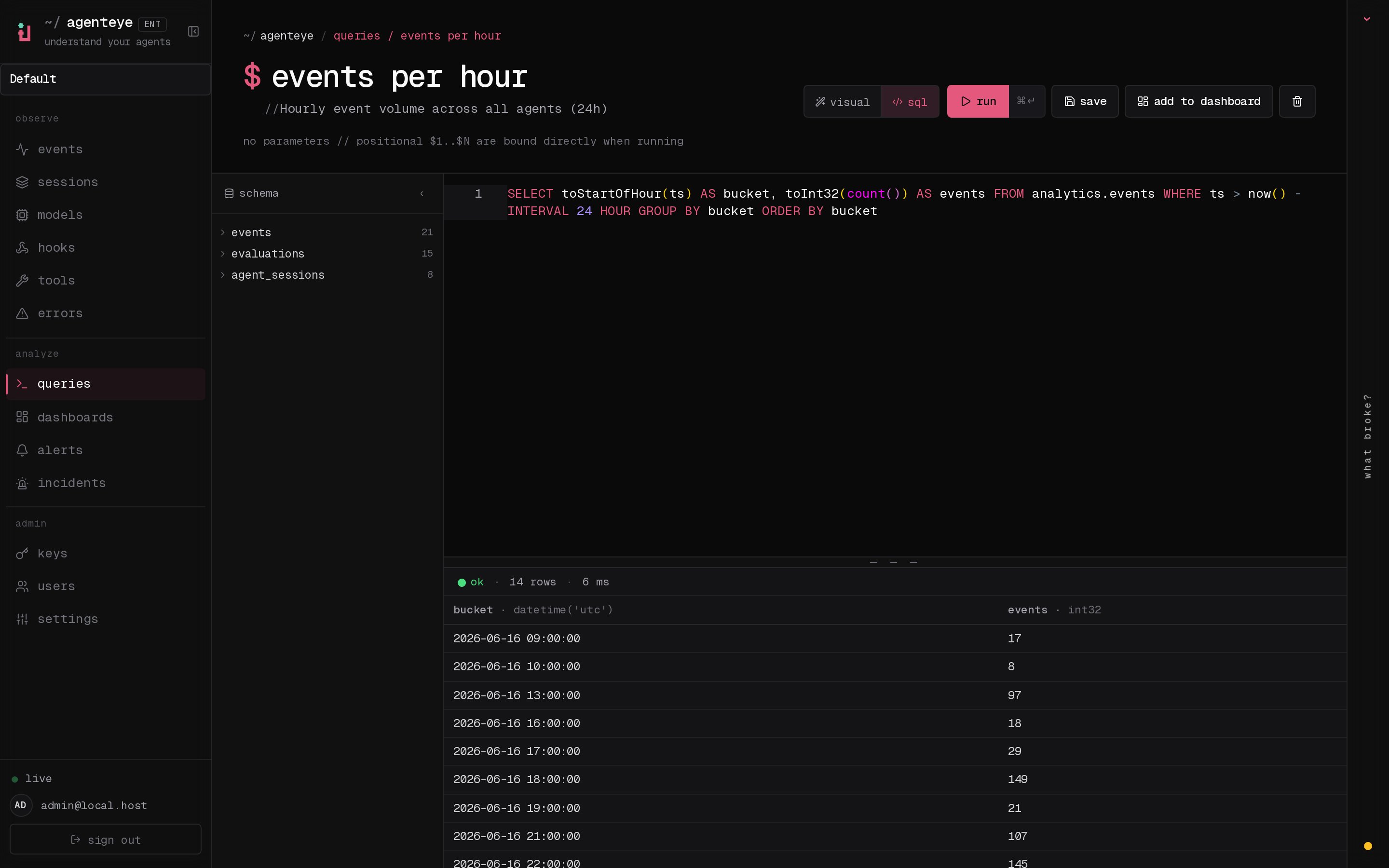Open the hooks page in the sidebar

[x=106, y=247]
